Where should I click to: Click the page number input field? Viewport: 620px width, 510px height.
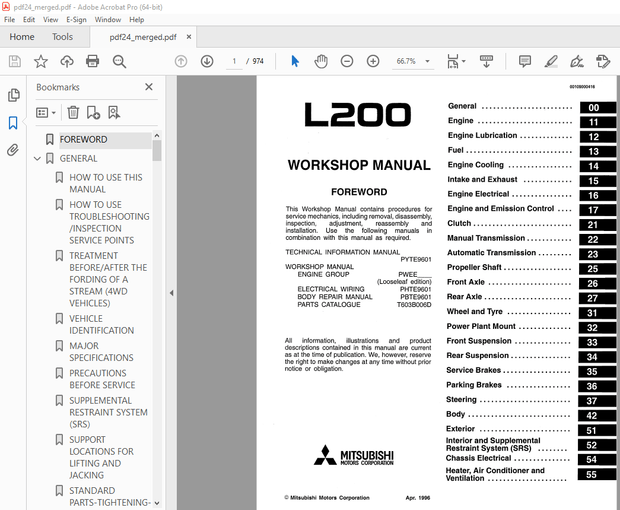tap(234, 61)
